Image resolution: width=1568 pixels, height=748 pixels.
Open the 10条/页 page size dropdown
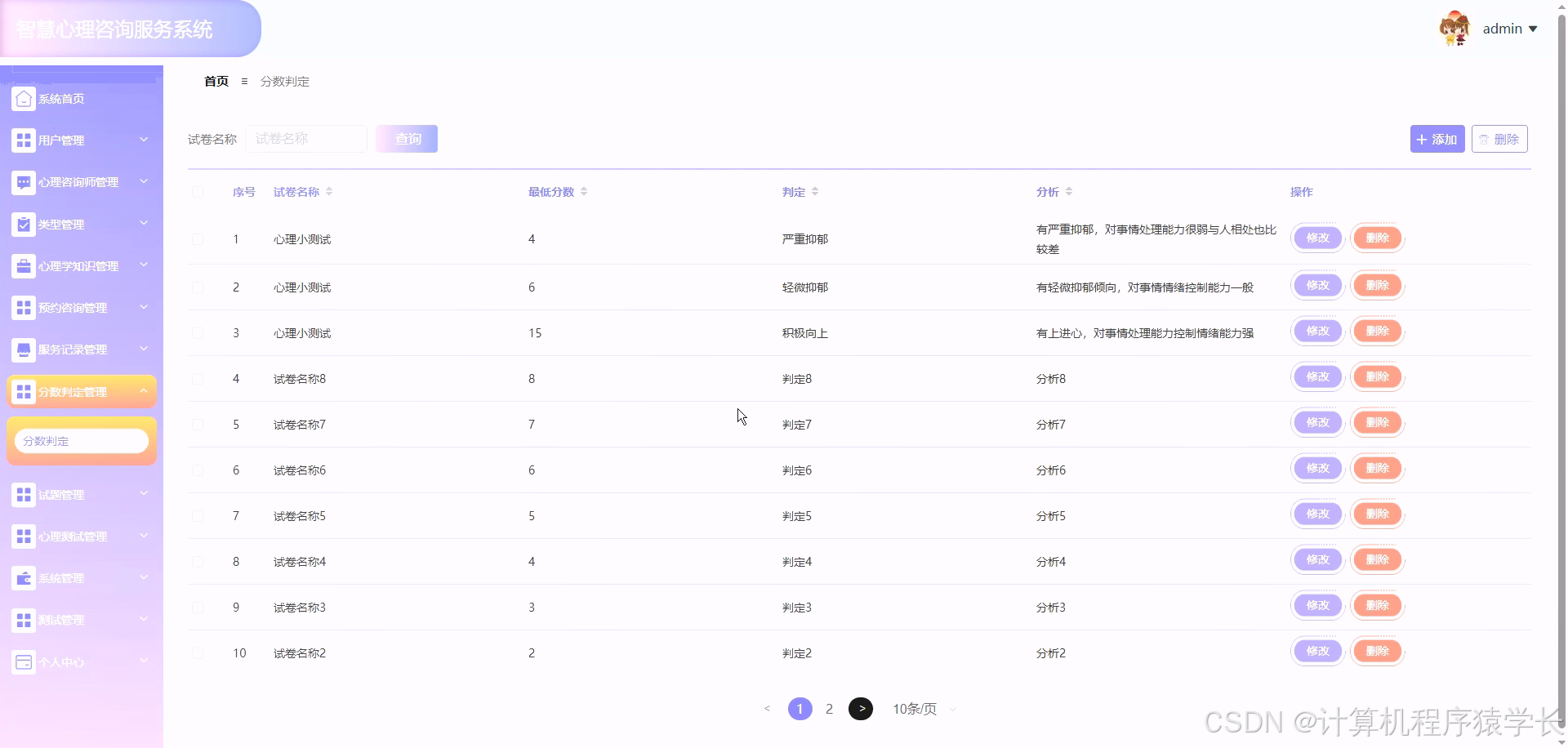pos(915,709)
